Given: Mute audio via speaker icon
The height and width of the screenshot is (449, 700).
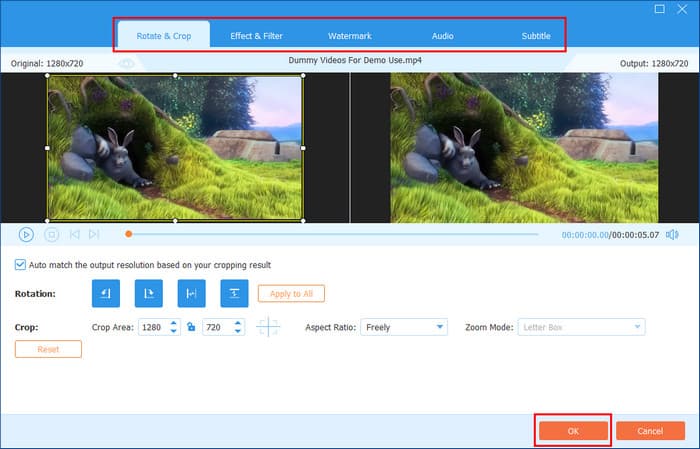Looking at the screenshot, I should tap(672, 234).
